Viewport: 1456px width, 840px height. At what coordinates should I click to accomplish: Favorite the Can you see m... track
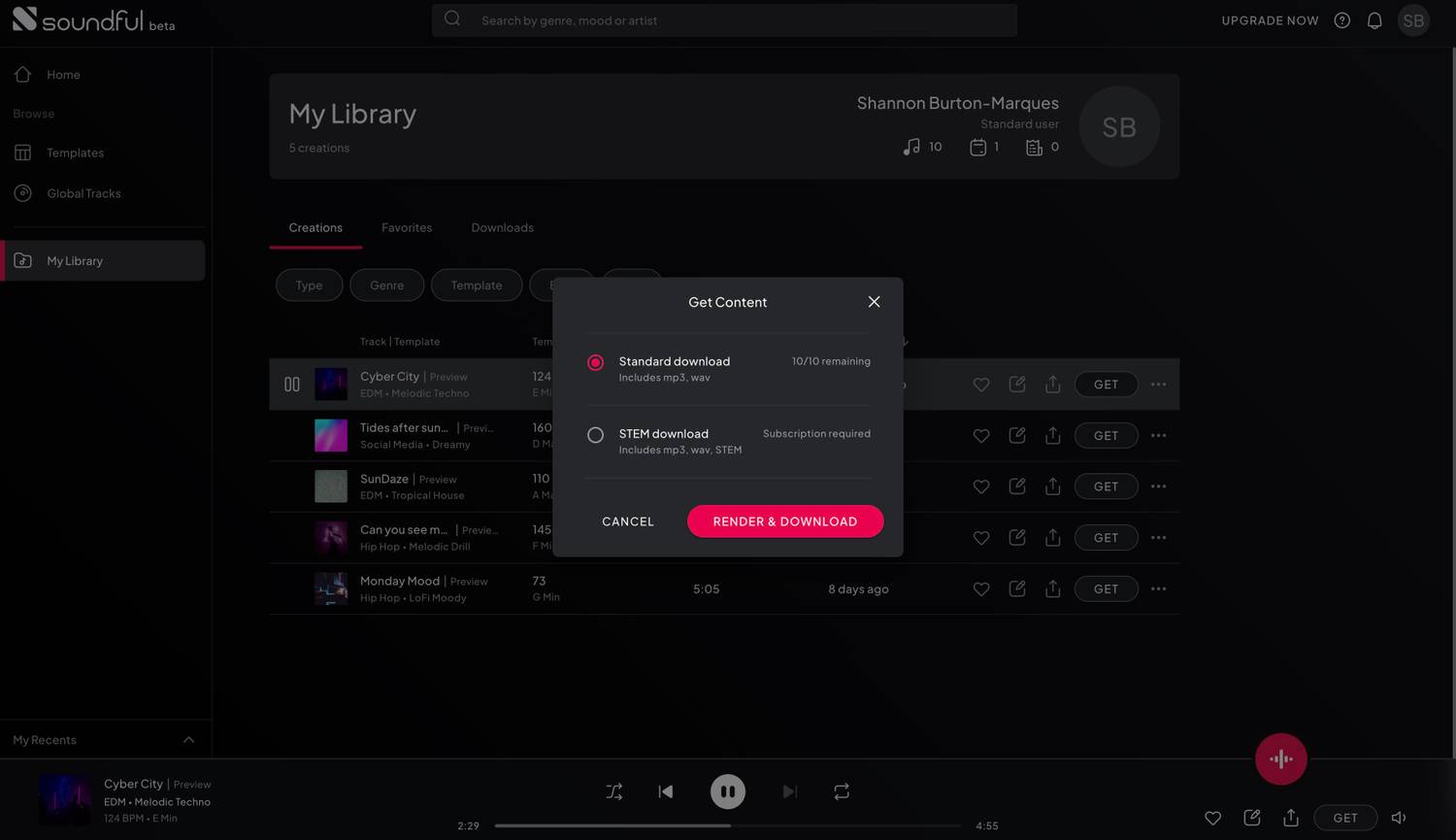click(x=981, y=538)
